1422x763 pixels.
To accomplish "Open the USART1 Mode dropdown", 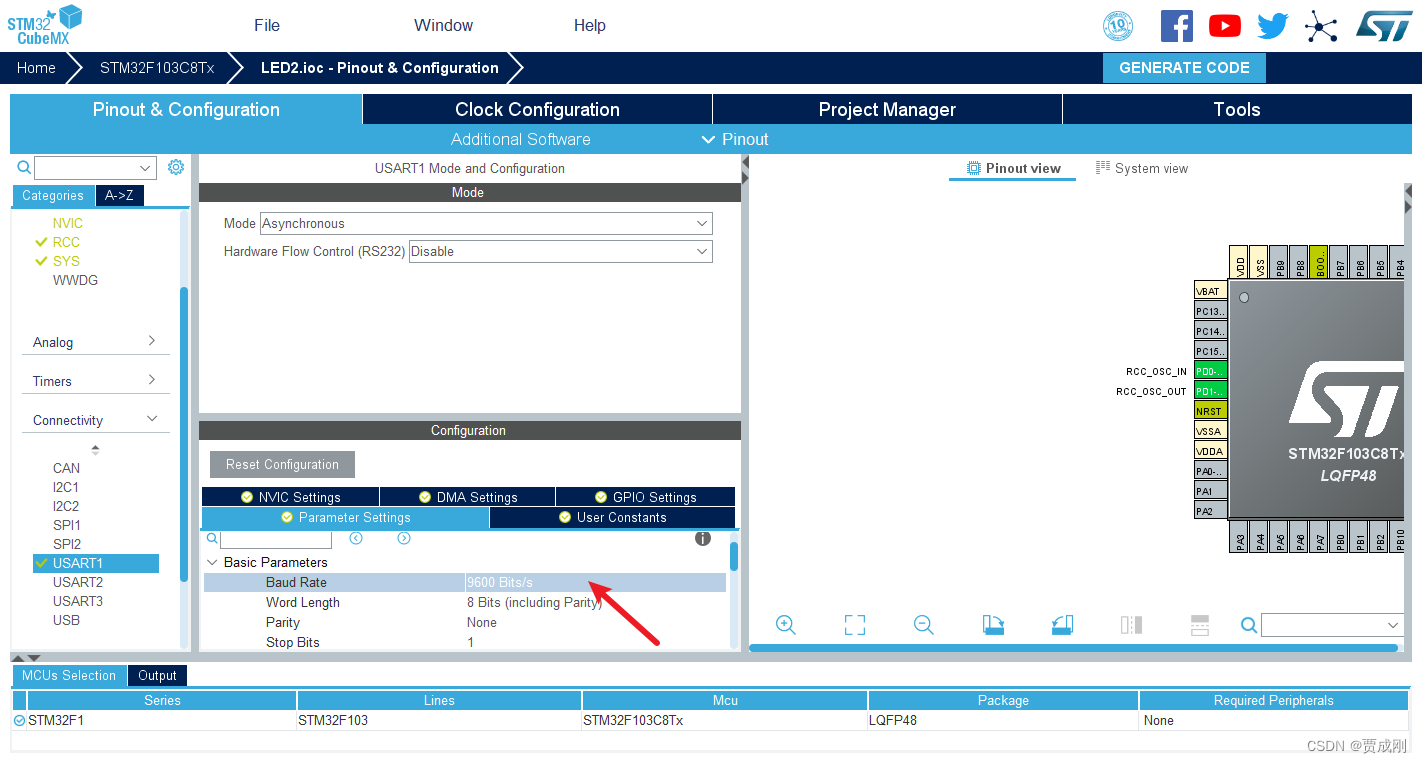I will point(486,224).
